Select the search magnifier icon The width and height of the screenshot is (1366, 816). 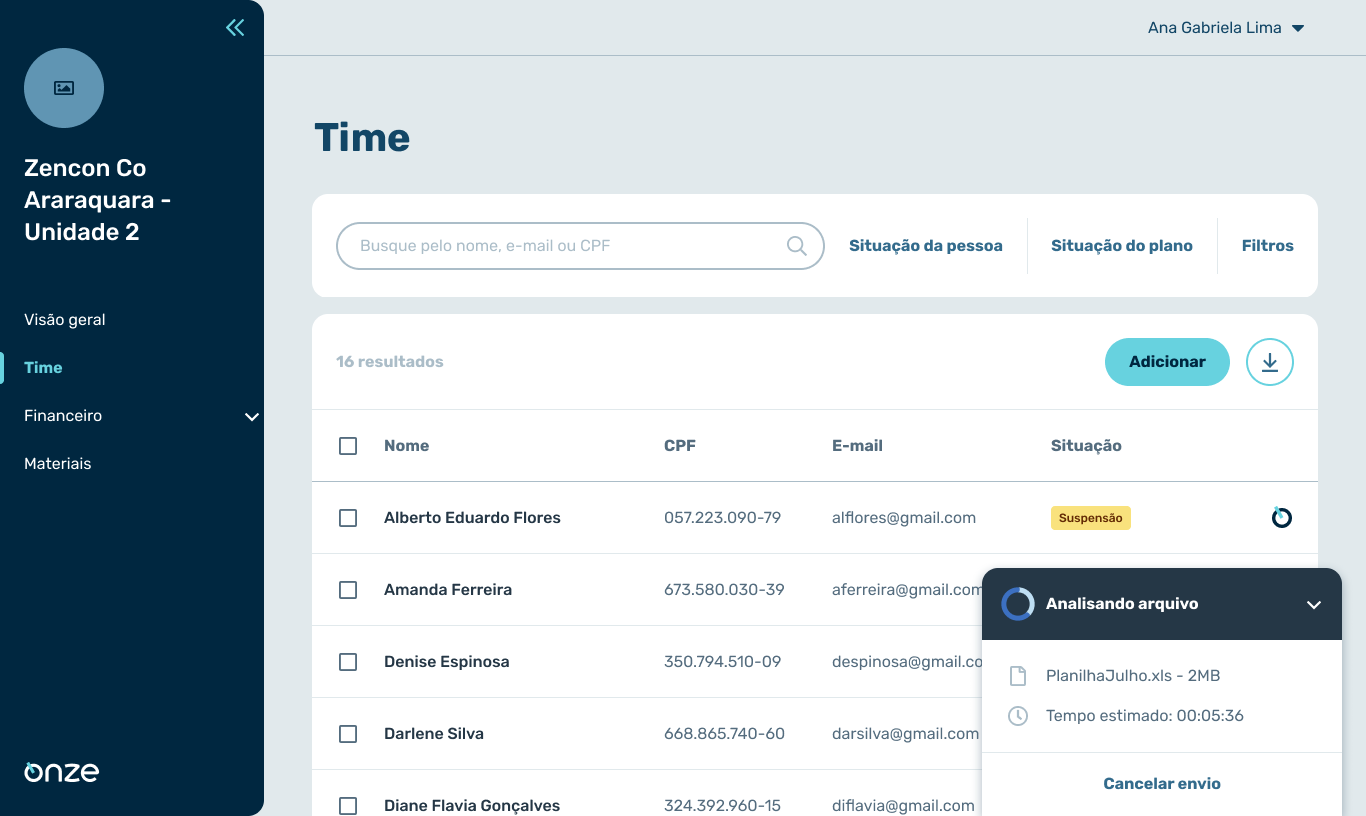(x=796, y=245)
